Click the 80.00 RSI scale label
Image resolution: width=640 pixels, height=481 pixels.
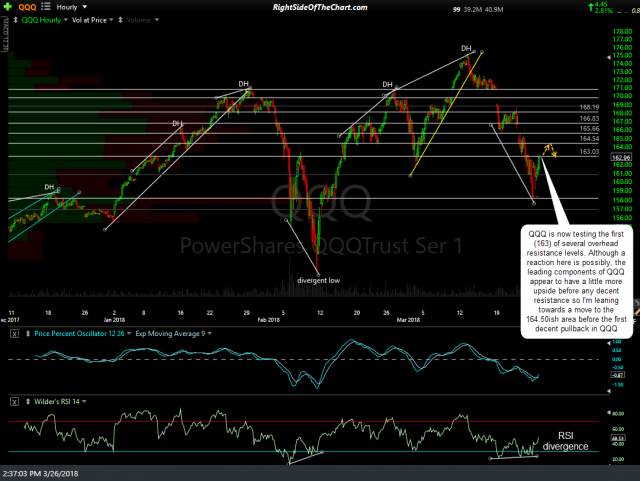[618, 414]
